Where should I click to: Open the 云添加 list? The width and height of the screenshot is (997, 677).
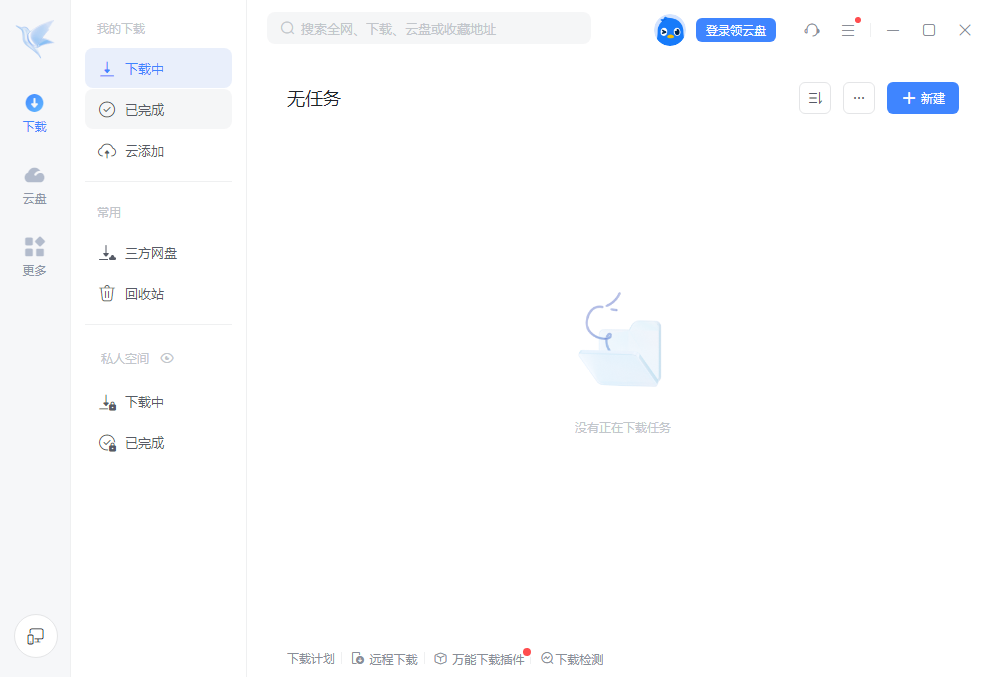tap(158, 151)
